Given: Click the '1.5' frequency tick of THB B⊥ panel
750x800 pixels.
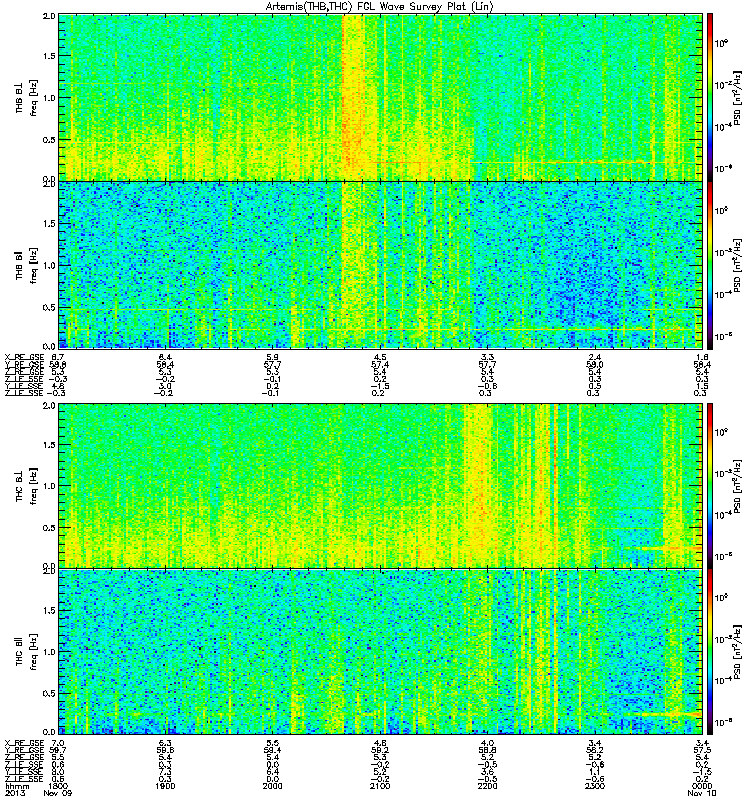Looking at the screenshot, I should [x=50, y=56].
